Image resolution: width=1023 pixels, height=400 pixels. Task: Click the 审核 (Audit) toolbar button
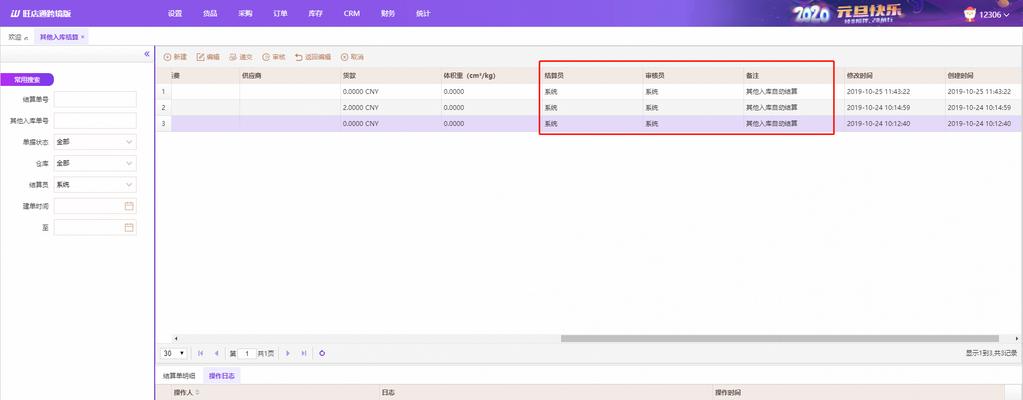pos(273,57)
